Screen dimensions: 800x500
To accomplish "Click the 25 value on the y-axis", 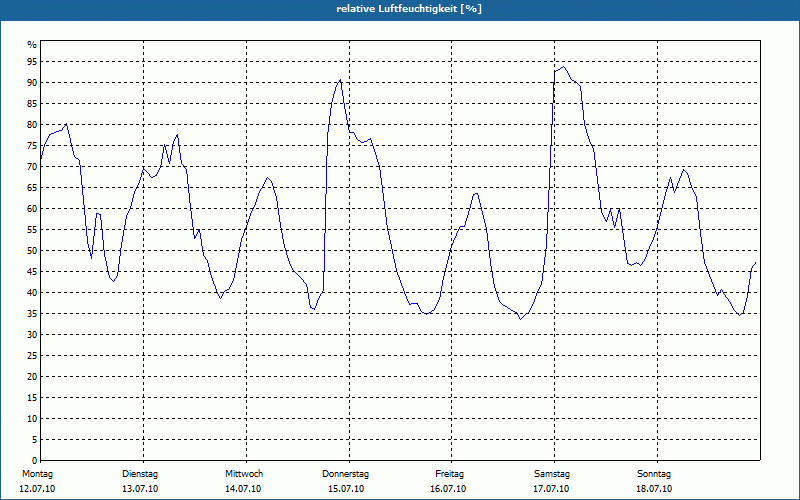I will (x=32, y=356).
